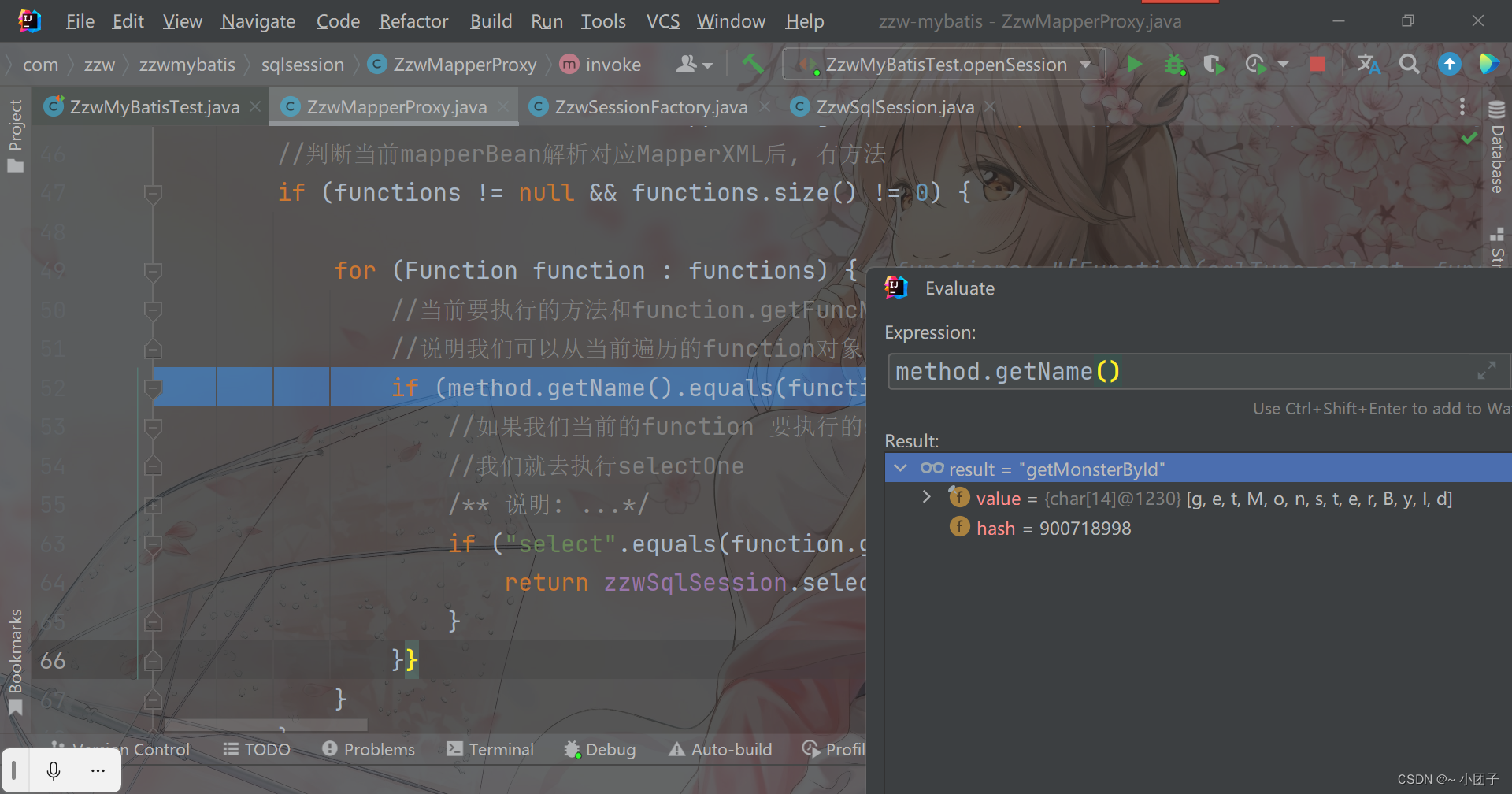1512x794 pixels.
Task: Open the Refactor menu
Action: (x=413, y=21)
